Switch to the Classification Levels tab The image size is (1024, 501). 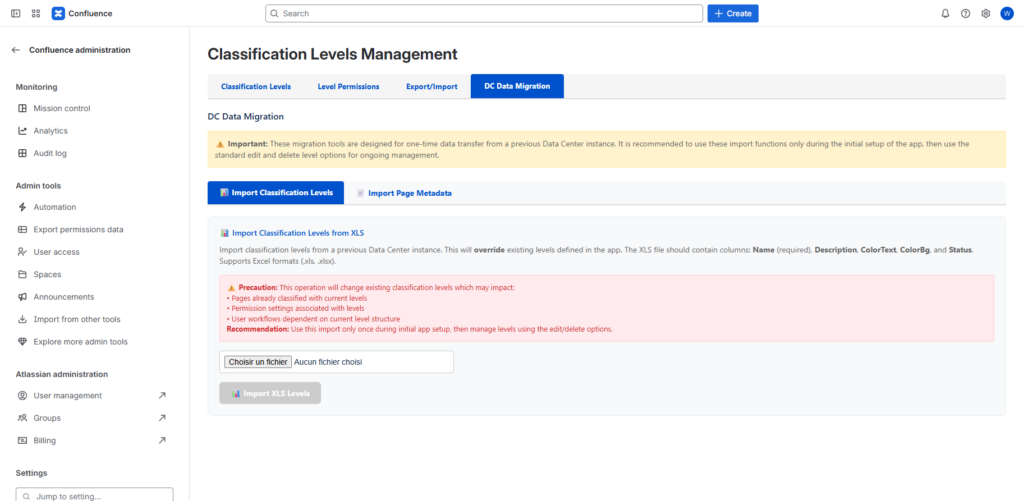(255, 87)
